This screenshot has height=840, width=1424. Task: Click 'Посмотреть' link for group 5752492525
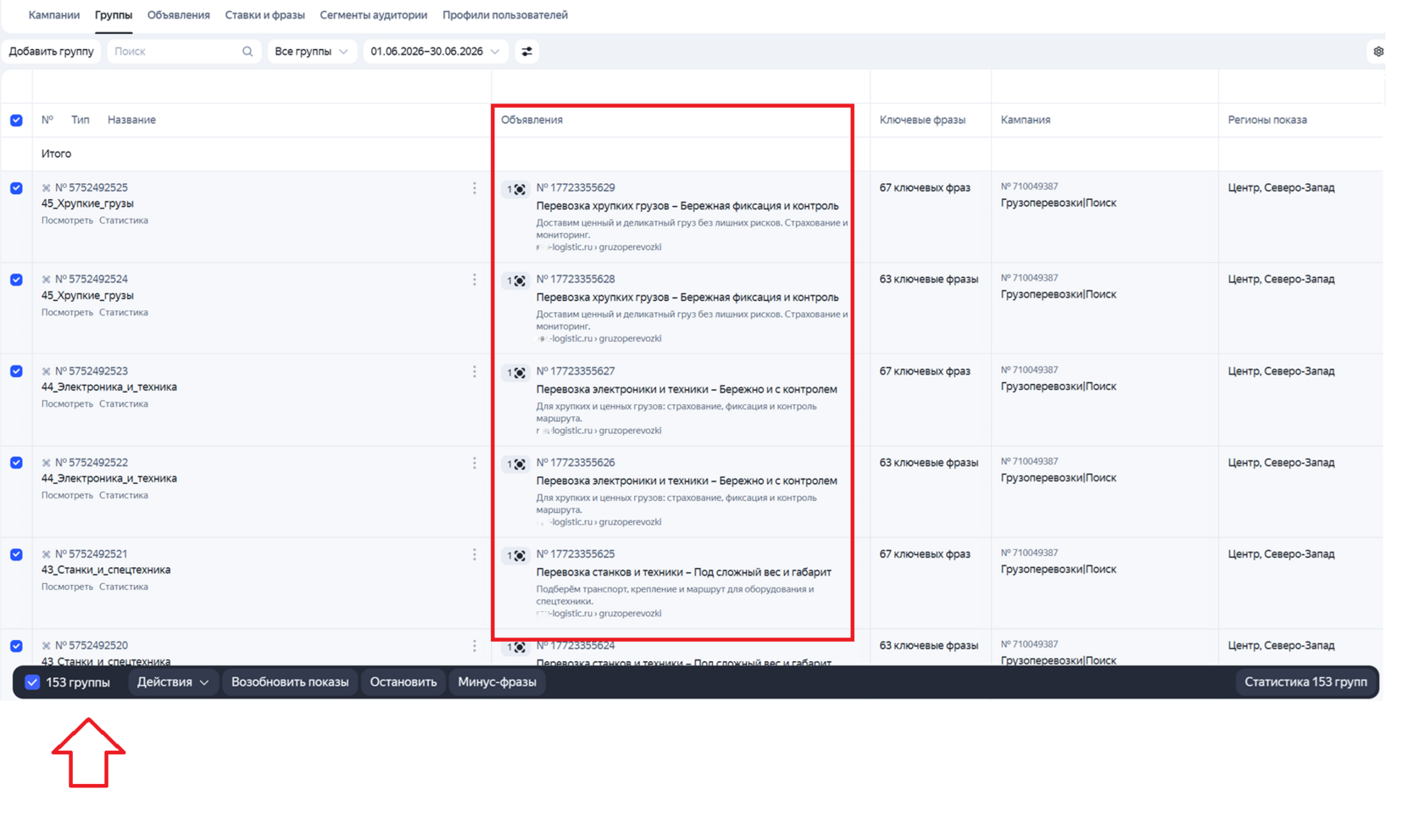(x=67, y=220)
